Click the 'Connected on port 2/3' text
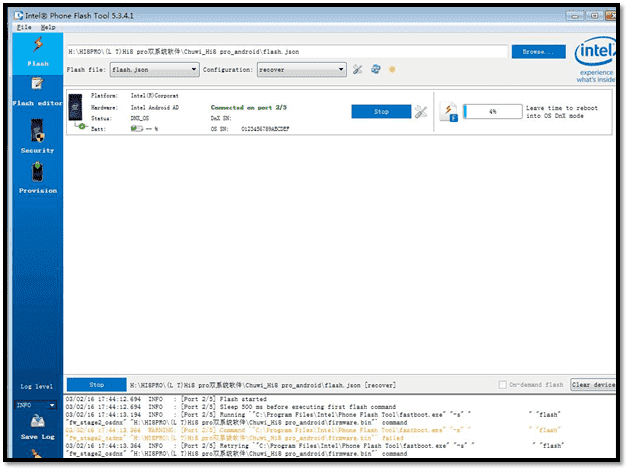629x471 pixels. pos(249,108)
